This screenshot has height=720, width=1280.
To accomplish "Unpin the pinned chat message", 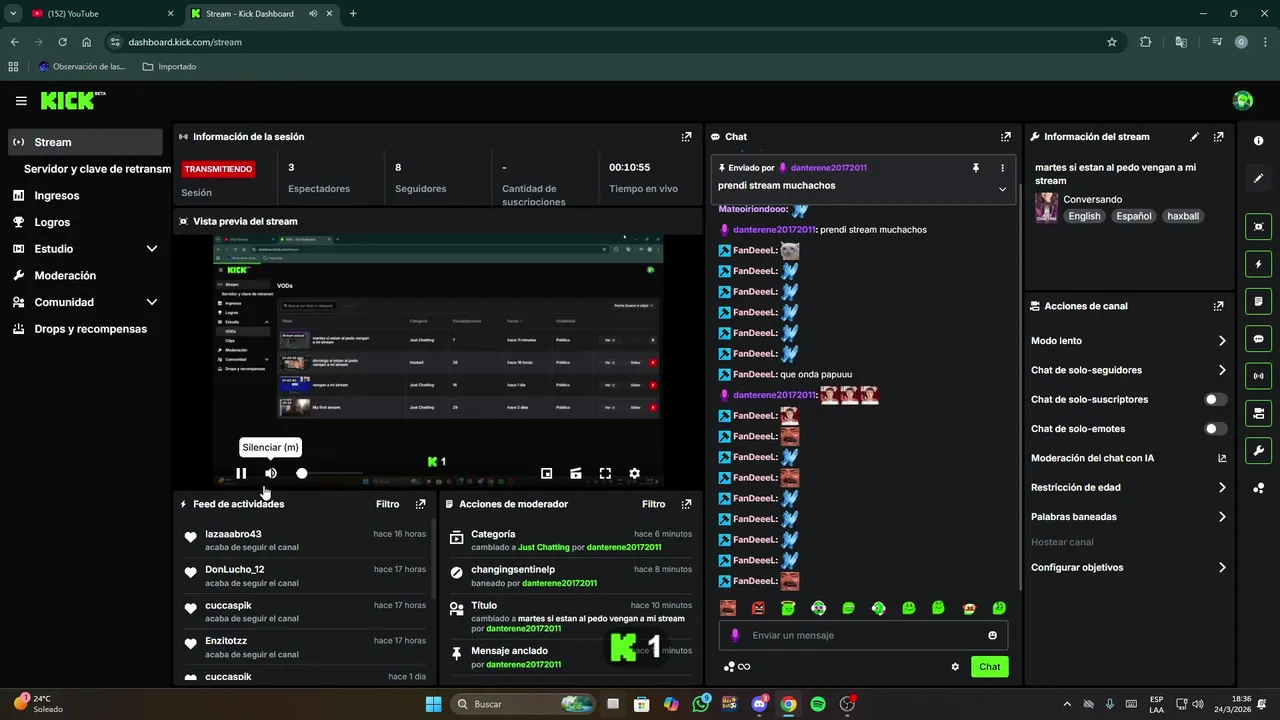I will [976, 168].
